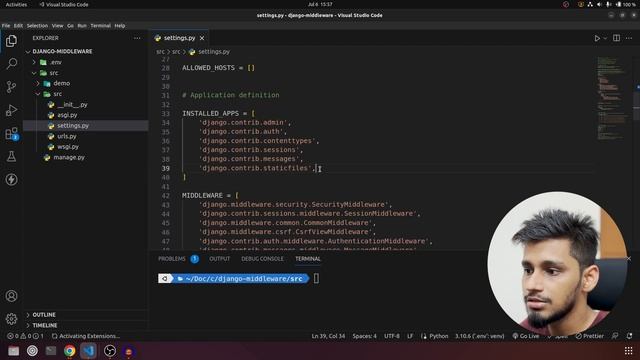
Task: Expand the OUTLINE section
Action: click(44, 315)
